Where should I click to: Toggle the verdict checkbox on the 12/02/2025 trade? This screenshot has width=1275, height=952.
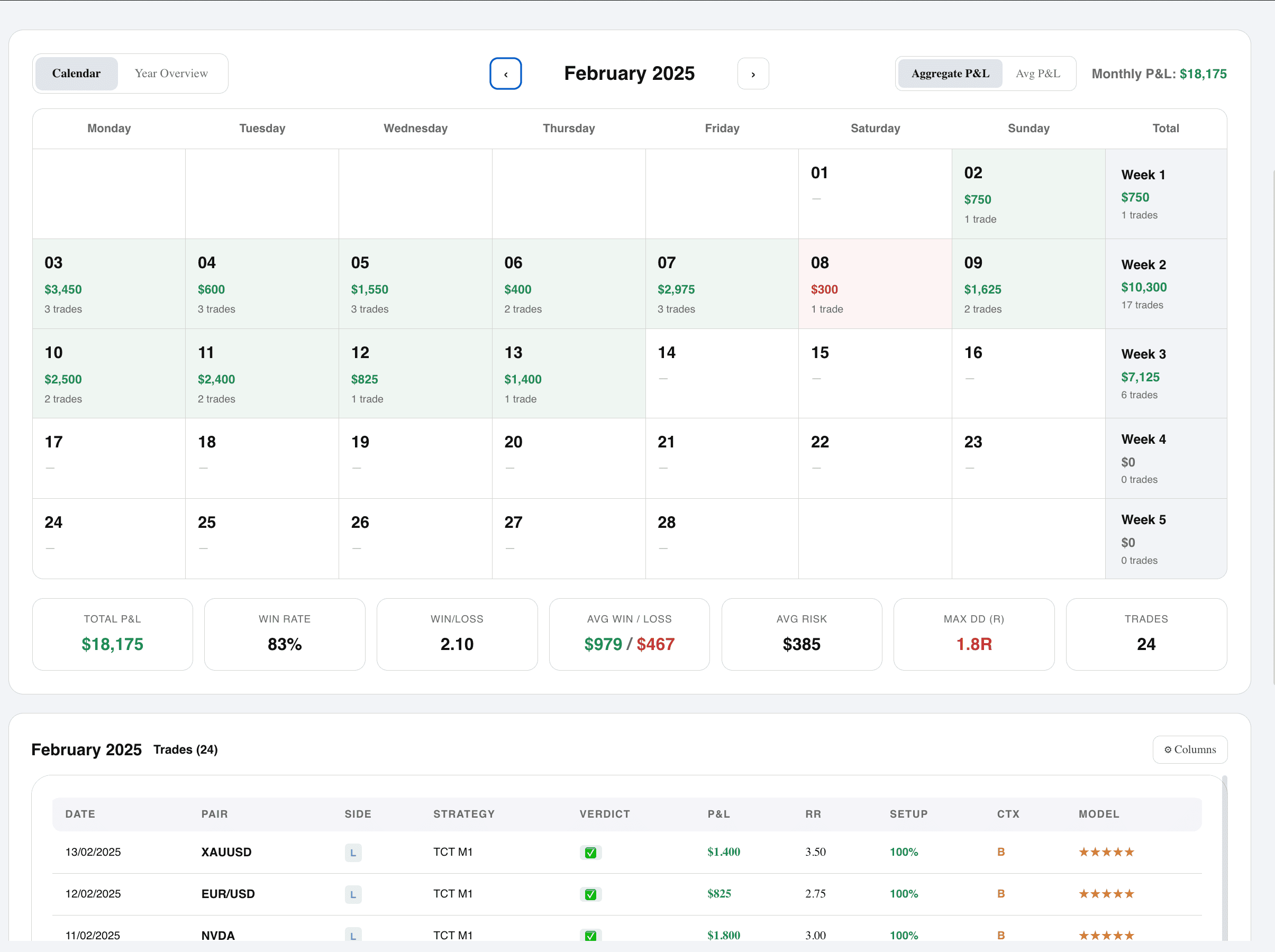591,894
